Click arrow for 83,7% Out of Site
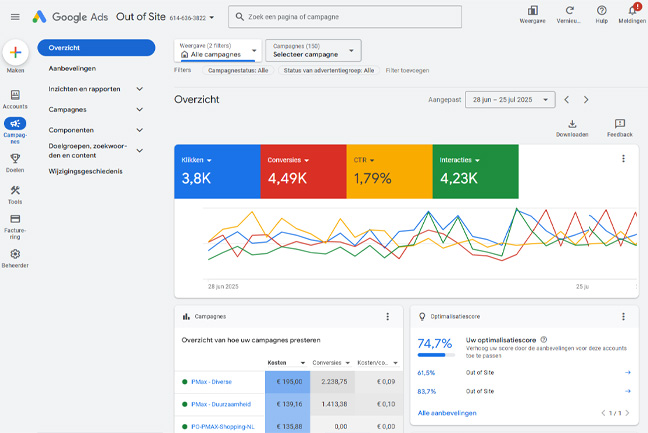This screenshot has height=433, width=648. [x=628, y=391]
